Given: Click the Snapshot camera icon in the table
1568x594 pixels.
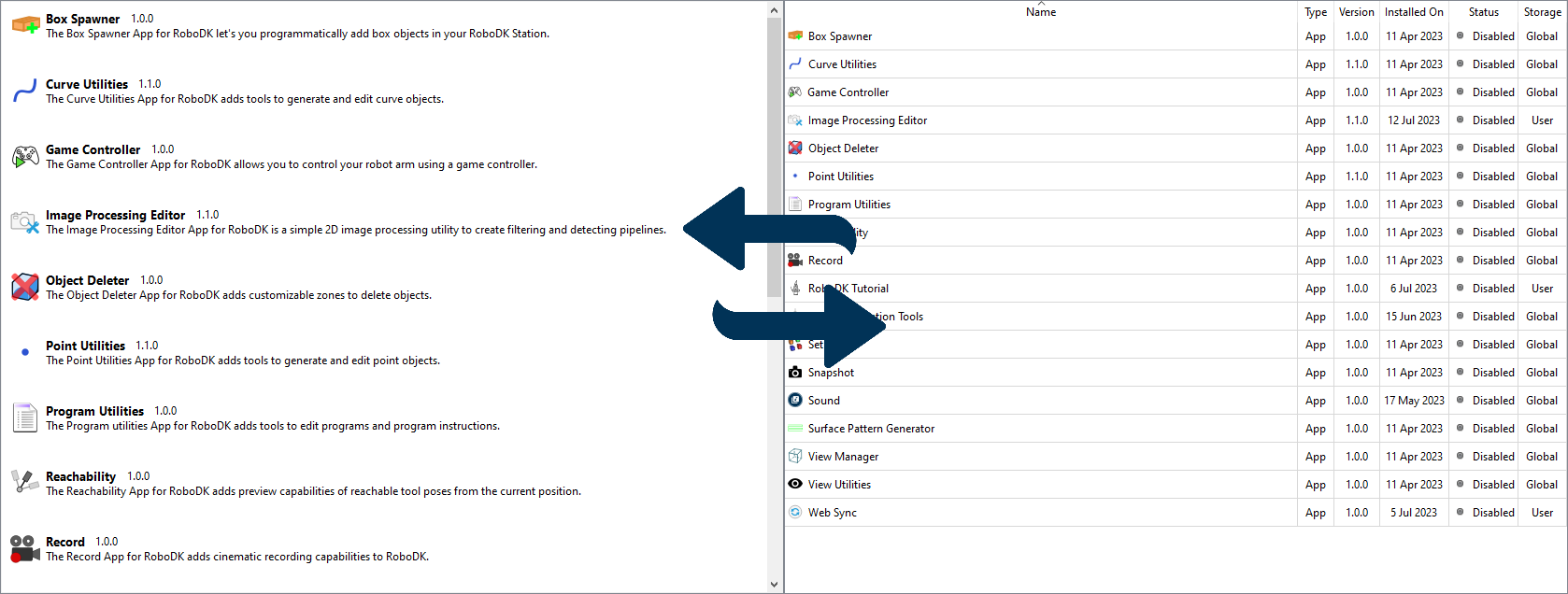Looking at the screenshot, I should coord(795,372).
